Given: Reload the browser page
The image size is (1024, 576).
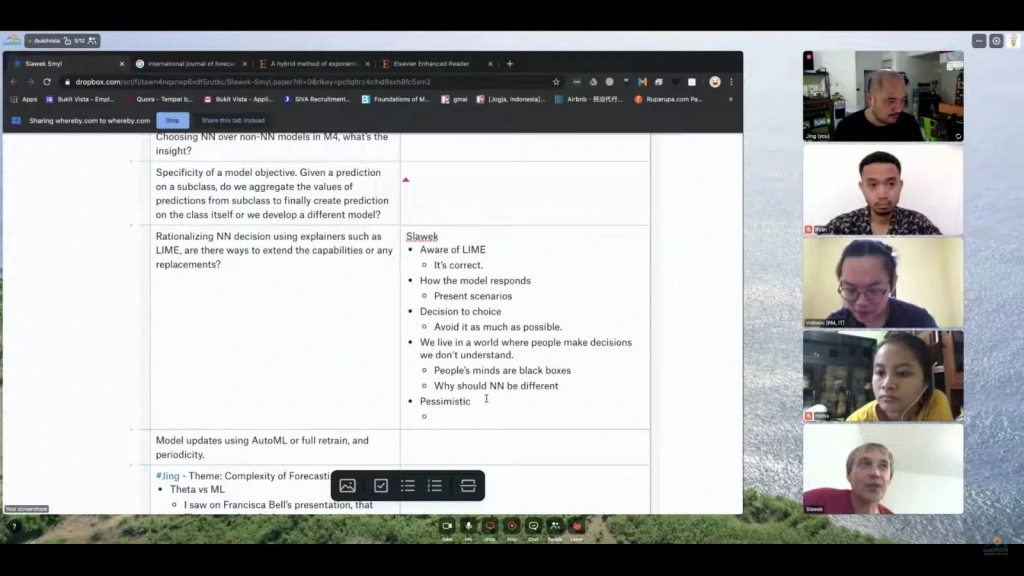Looking at the screenshot, I should pos(47,82).
